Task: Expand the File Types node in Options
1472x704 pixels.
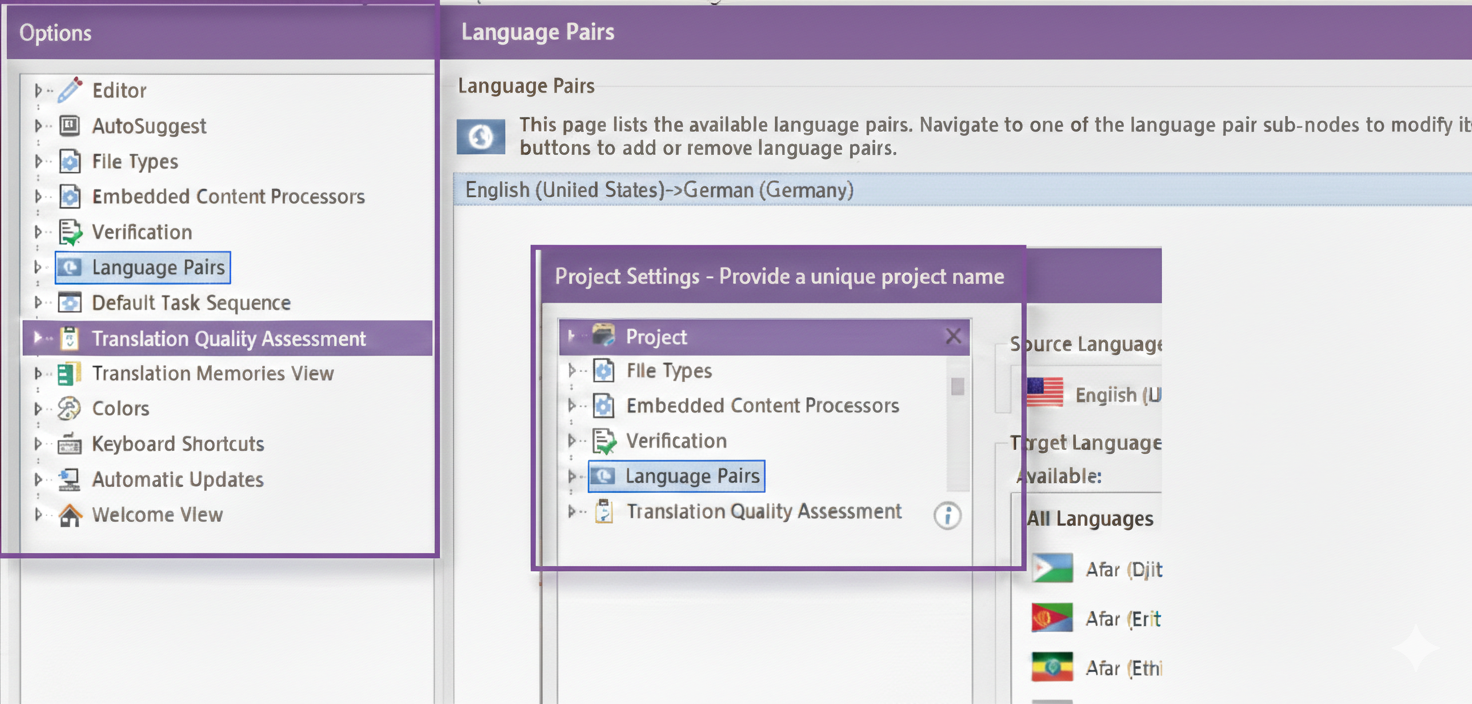Action: click(x=39, y=162)
